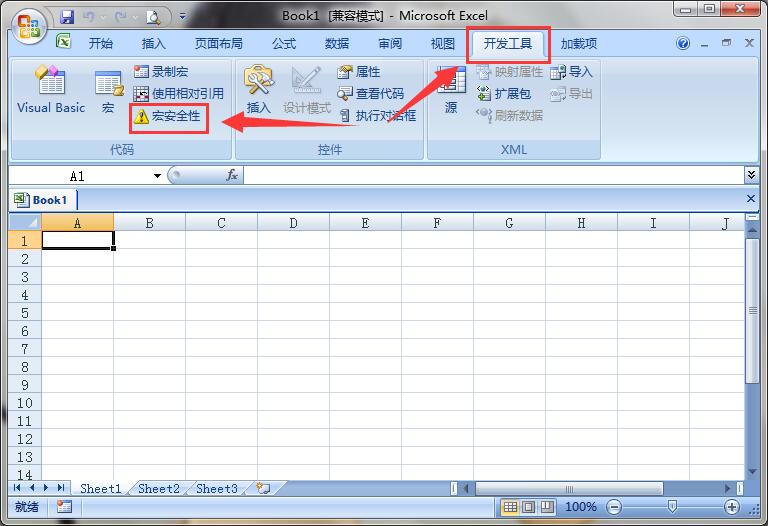
Task: Switch to the 插入 ribbon tab
Action: [x=153, y=44]
